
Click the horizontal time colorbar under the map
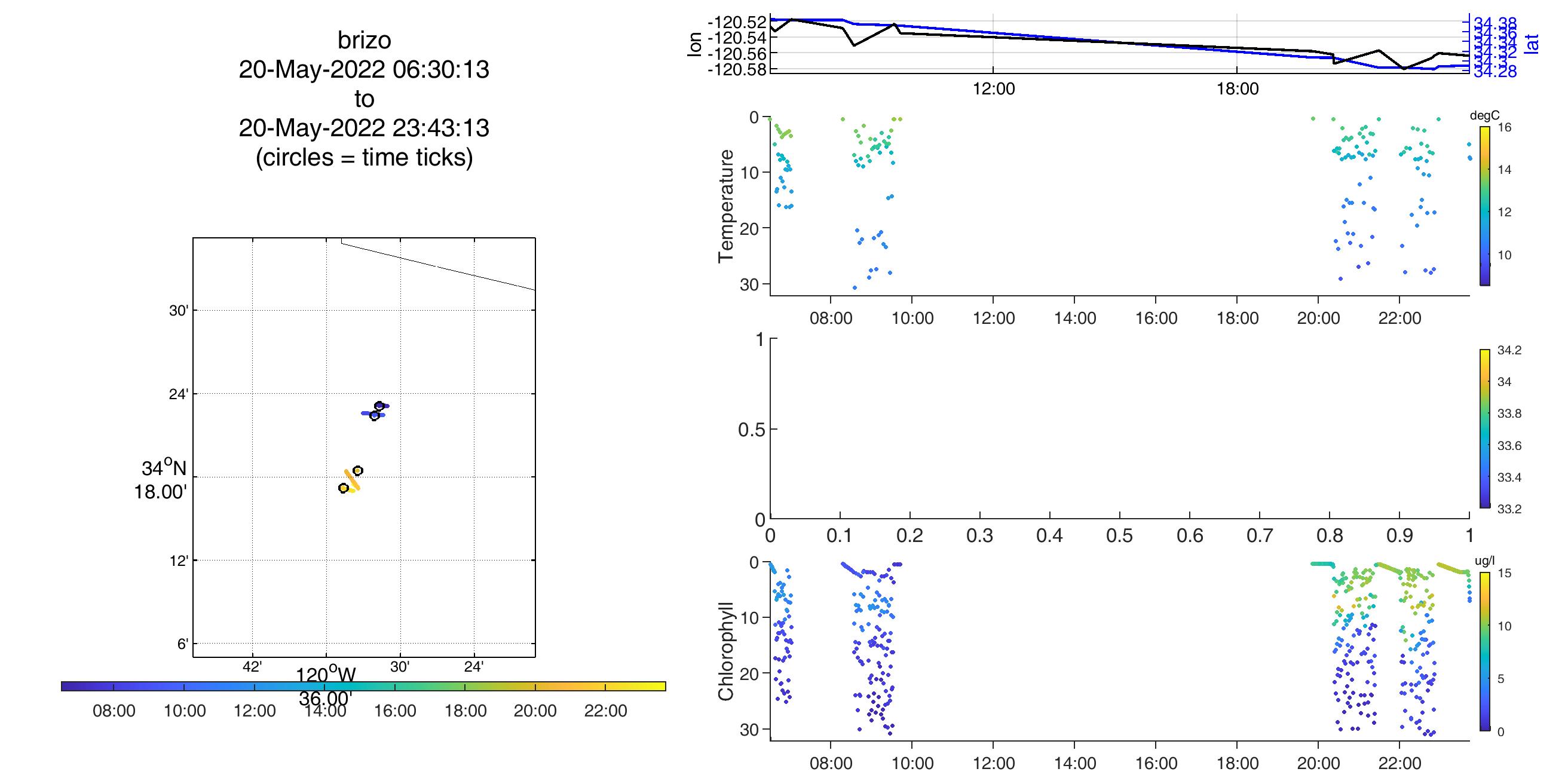point(363,687)
